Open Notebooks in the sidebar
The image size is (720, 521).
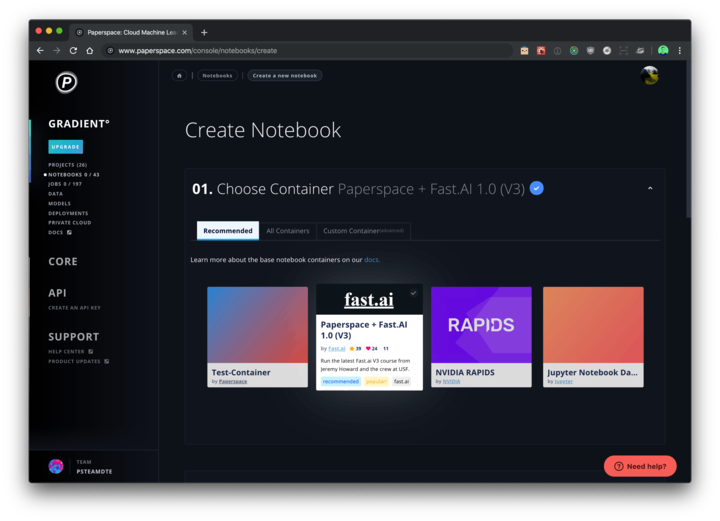pyautogui.click(x=73, y=174)
